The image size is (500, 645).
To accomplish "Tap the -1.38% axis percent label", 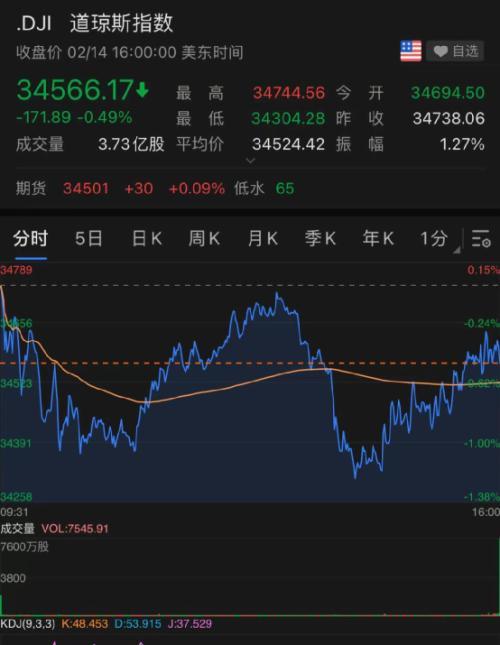I will pyautogui.click(x=482, y=497).
